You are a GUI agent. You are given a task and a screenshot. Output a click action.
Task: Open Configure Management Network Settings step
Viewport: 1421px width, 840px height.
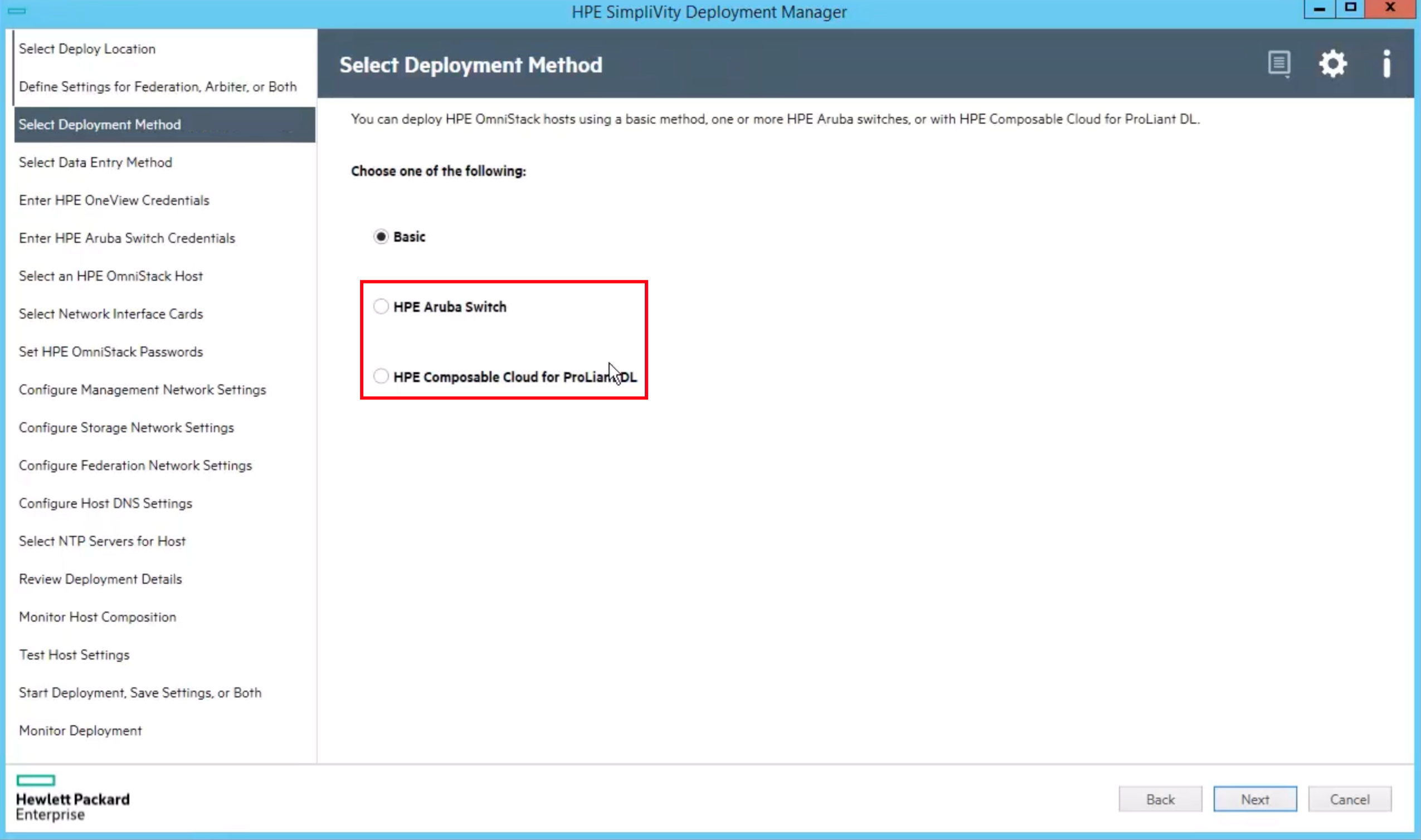point(143,390)
